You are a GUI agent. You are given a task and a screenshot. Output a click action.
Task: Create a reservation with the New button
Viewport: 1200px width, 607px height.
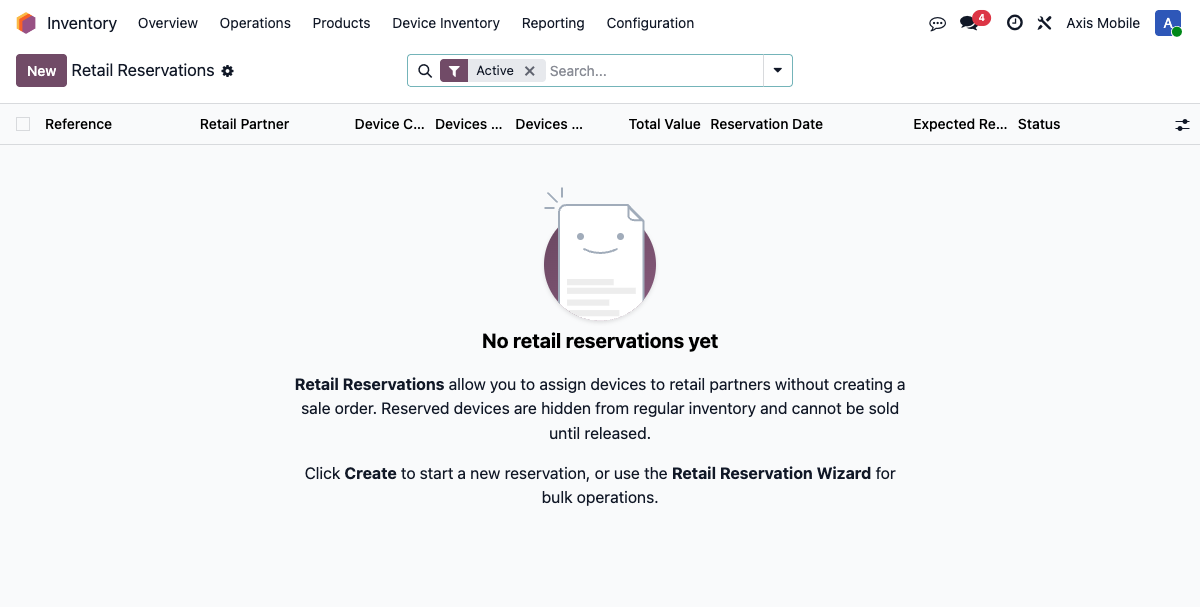pos(41,70)
